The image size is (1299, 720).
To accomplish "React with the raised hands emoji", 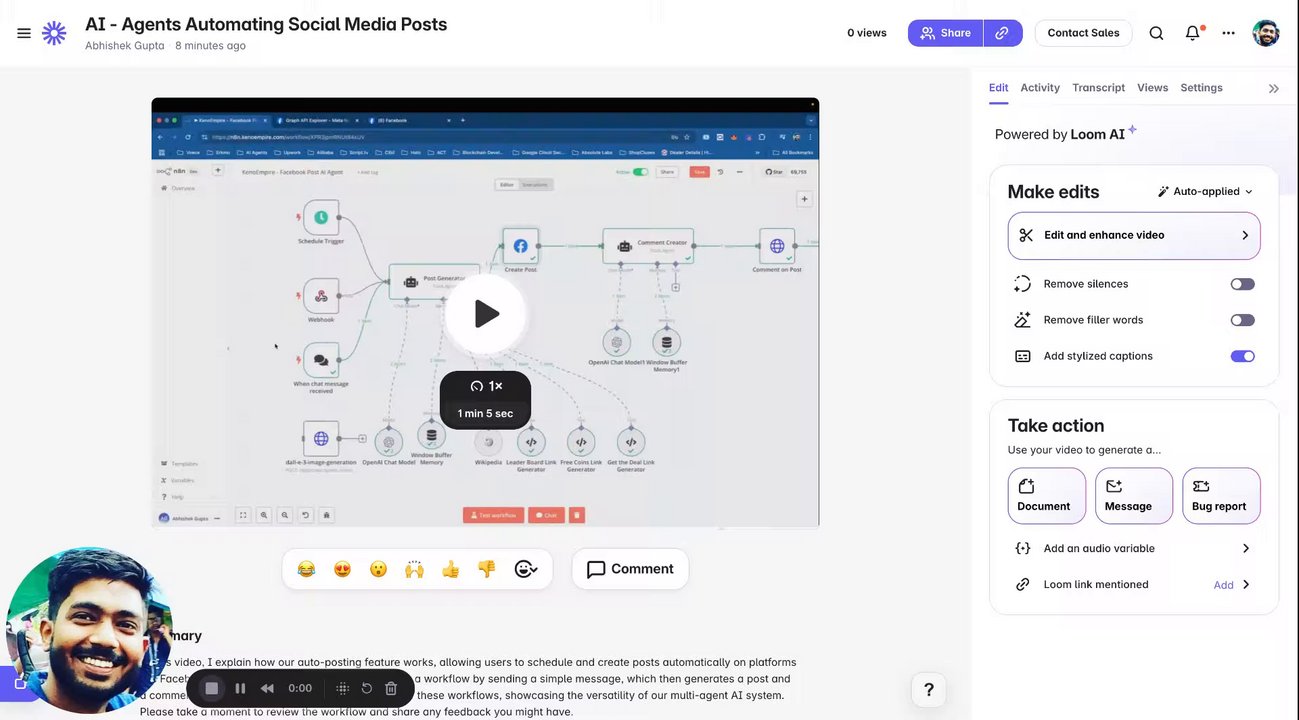I will 414,569.
